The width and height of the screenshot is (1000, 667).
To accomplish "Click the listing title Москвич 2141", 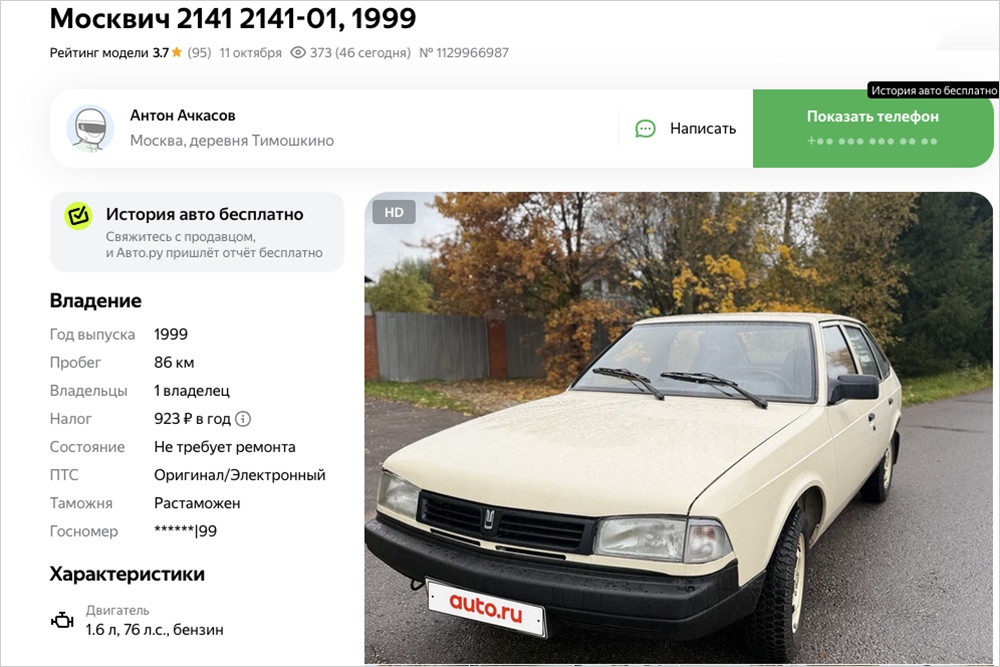I will point(233,18).
